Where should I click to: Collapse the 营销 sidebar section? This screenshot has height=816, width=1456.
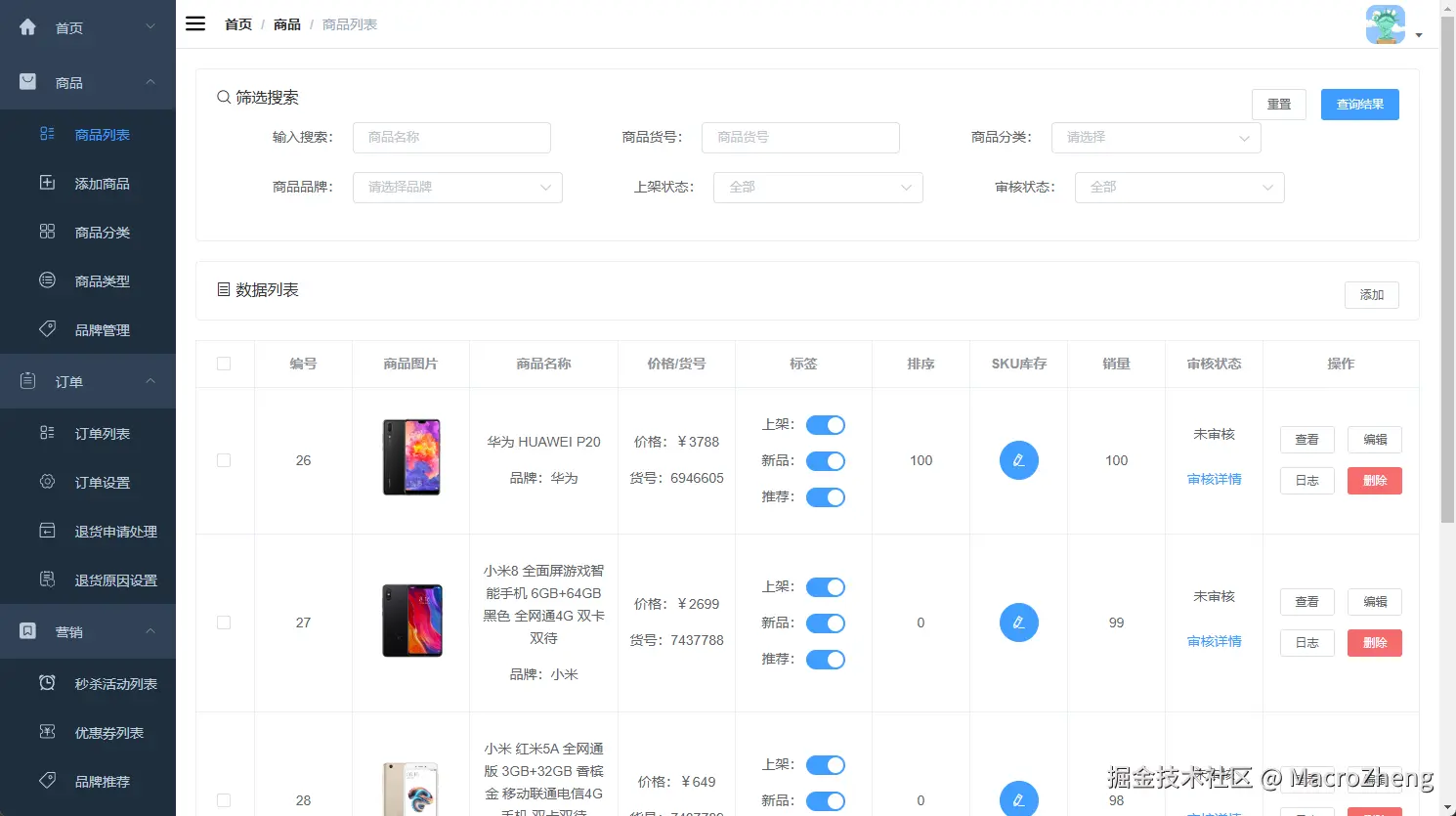[88, 631]
